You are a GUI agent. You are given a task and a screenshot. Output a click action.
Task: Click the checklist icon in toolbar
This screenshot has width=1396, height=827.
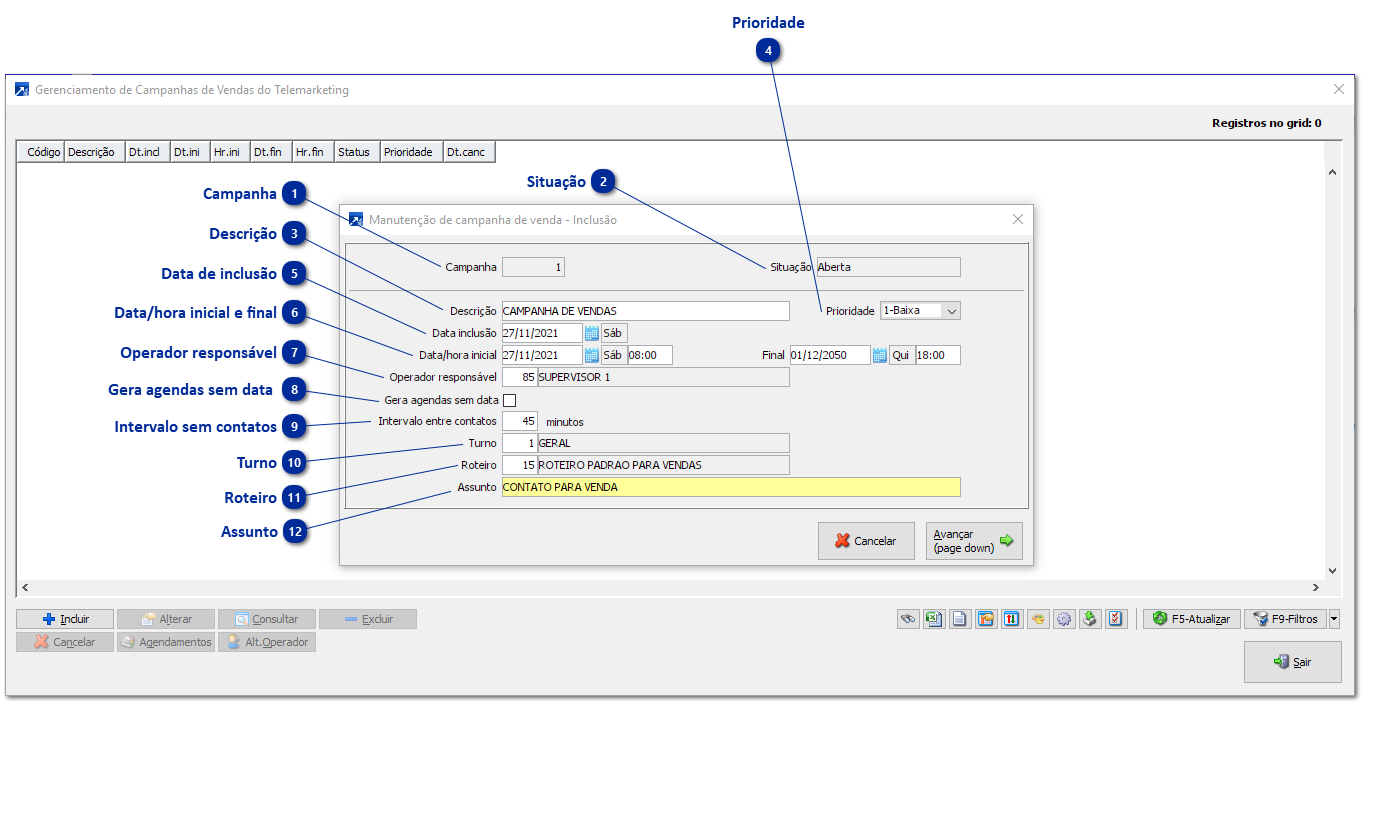pyautogui.click(x=1116, y=619)
